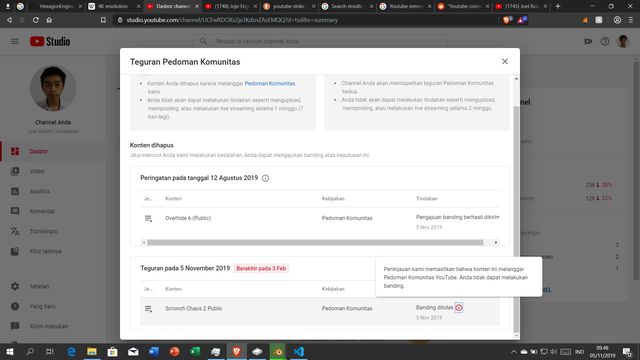Screen dimensions: 640x360
Task: Click the Brave shields lion icon
Action: pyautogui.click(x=507, y=20)
